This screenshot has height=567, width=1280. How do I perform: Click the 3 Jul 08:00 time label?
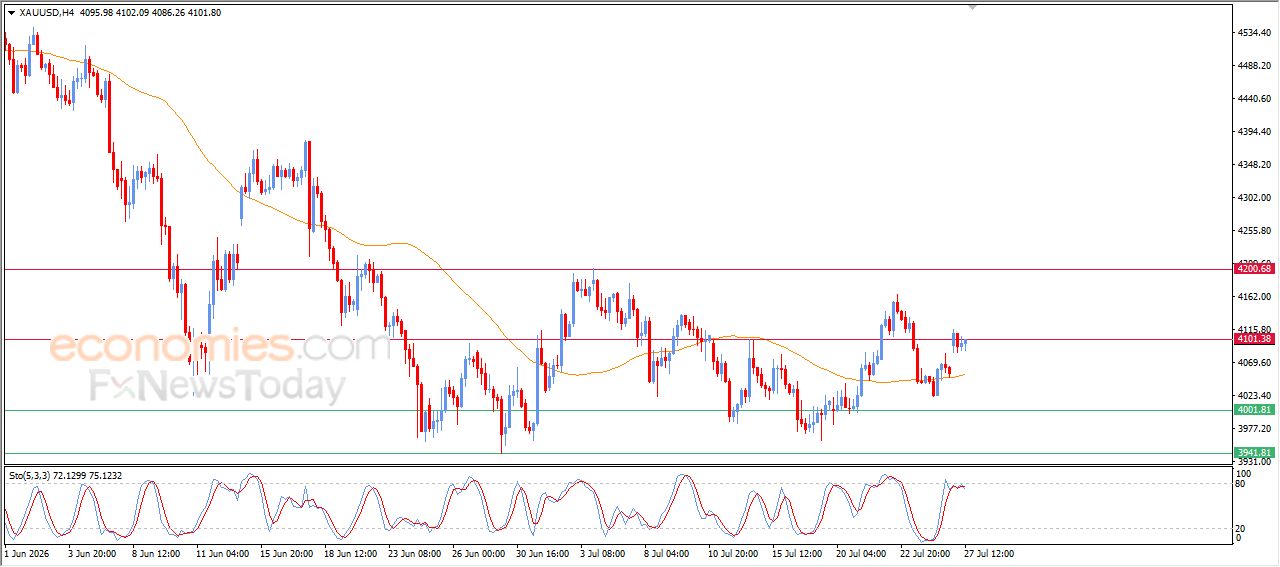point(603,553)
